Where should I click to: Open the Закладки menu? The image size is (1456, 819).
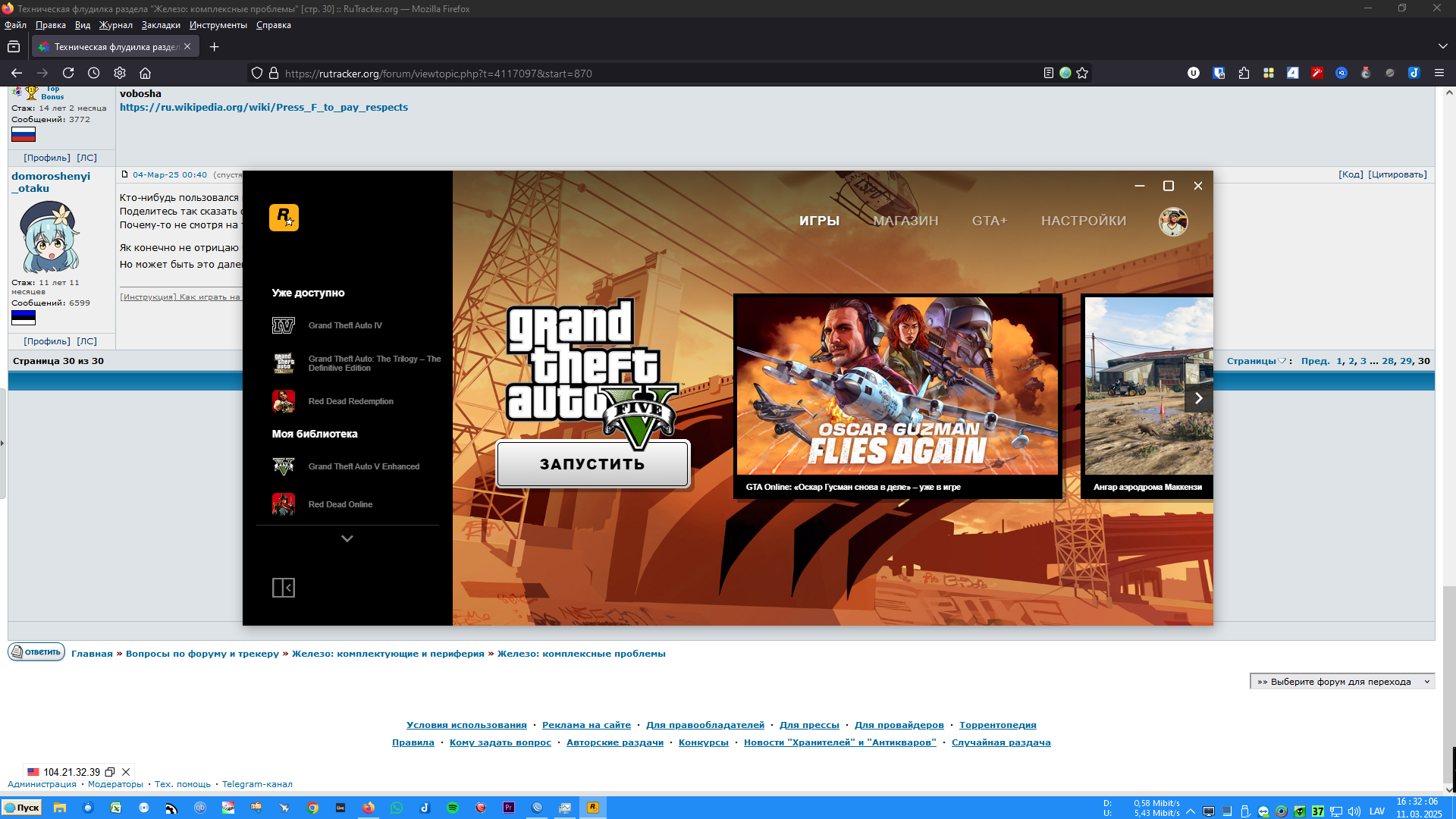point(161,25)
